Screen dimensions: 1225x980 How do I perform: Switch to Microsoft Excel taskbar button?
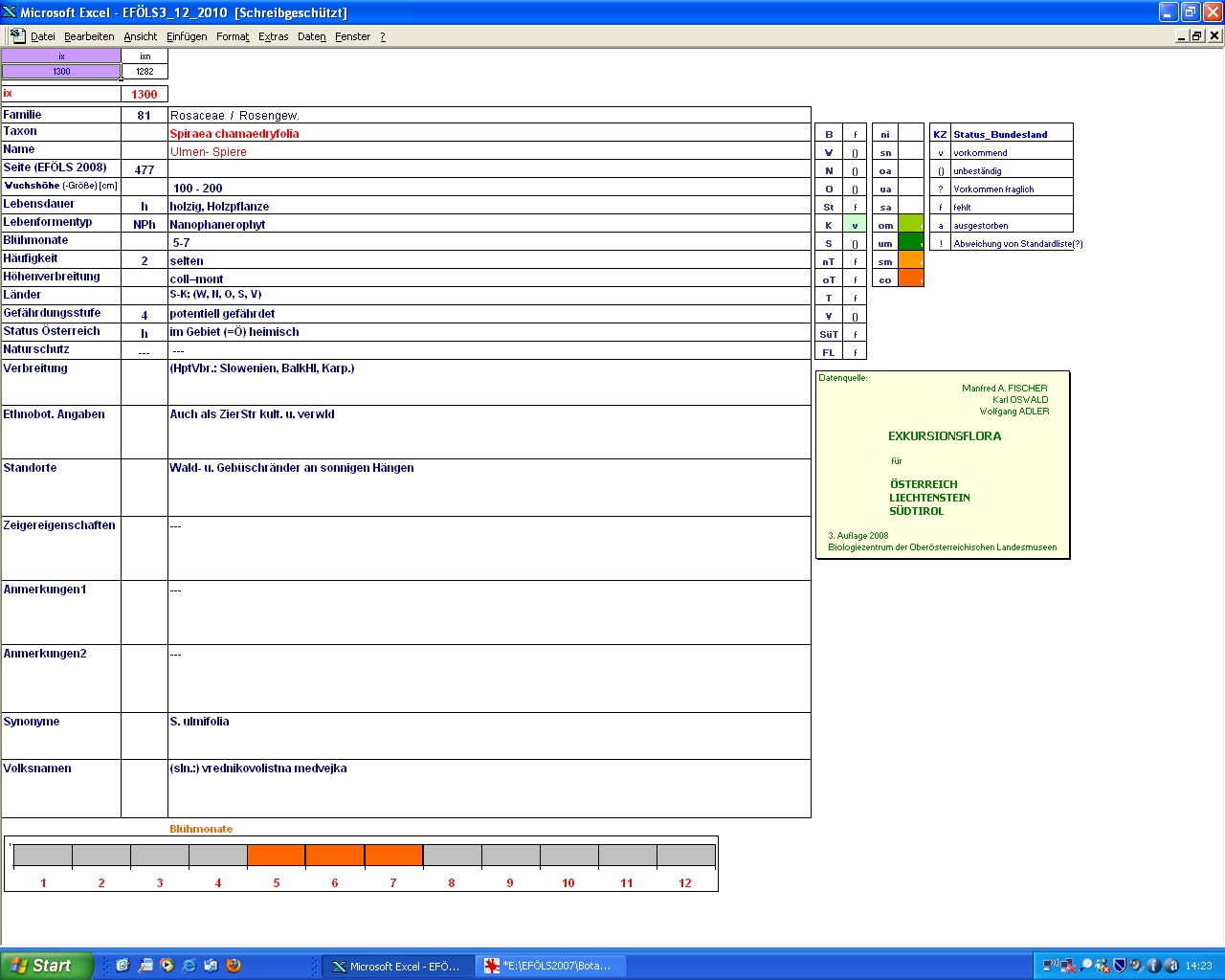tap(396, 966)
